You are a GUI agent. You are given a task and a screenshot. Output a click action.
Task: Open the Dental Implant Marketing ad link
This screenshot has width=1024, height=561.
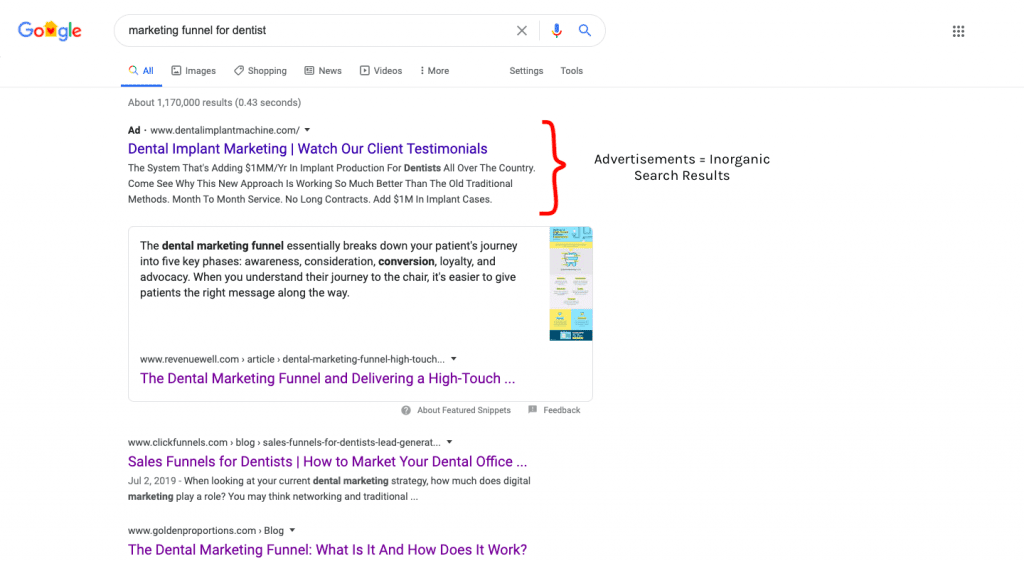308,149
